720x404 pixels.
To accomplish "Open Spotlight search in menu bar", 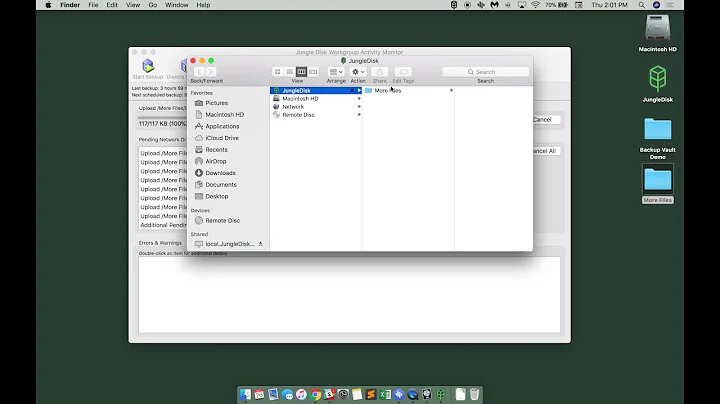I will coord(641,5).
